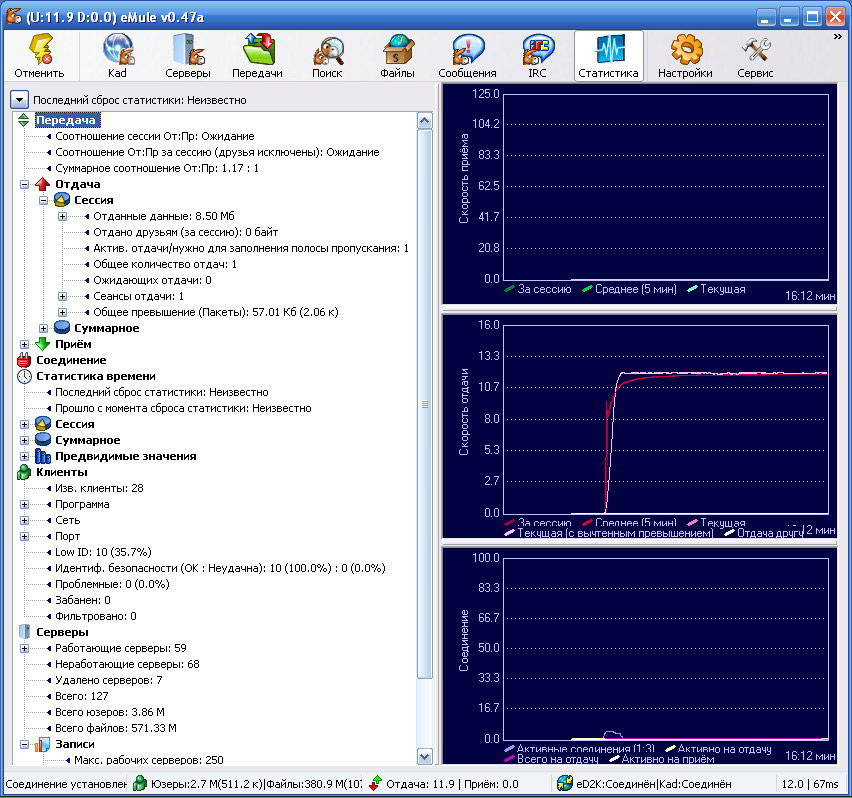Viewport: 852px width, 798px height.
Task: Show hidden toolbar items chevron
Action: [x=837, y=36]
